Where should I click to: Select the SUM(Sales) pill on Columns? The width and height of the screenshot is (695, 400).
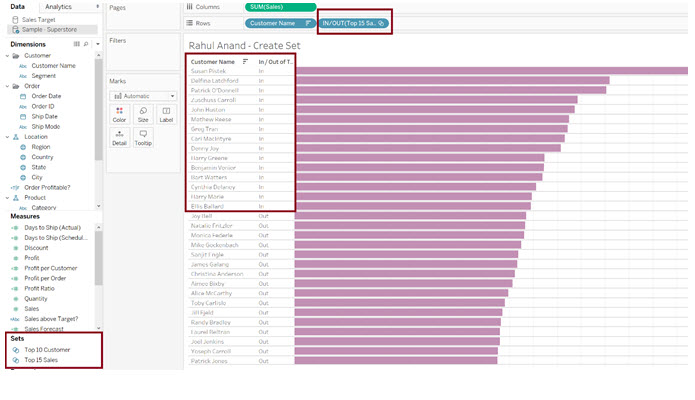pos(281,7)
